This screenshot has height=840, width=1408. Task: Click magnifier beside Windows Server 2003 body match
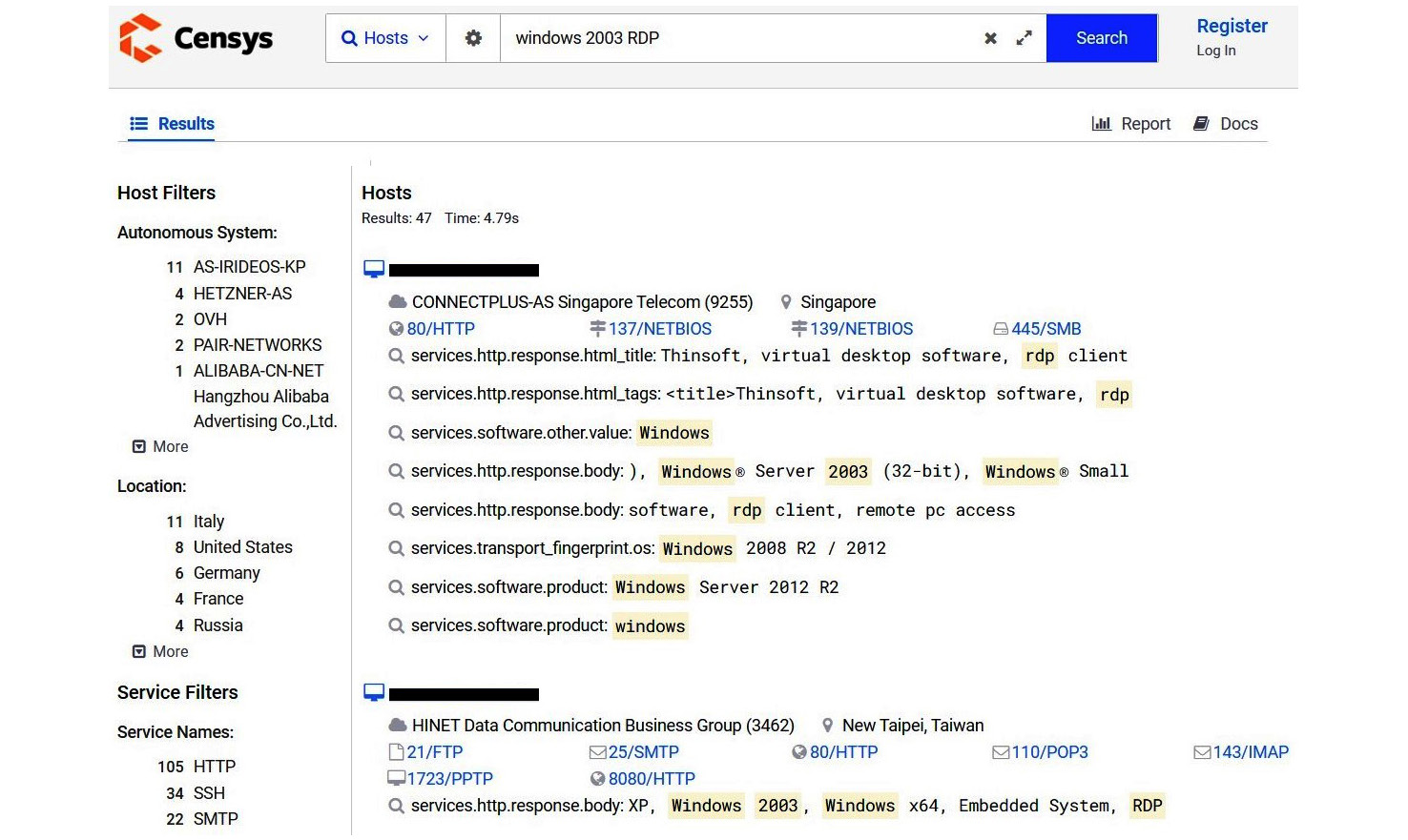tap(396, 471)
